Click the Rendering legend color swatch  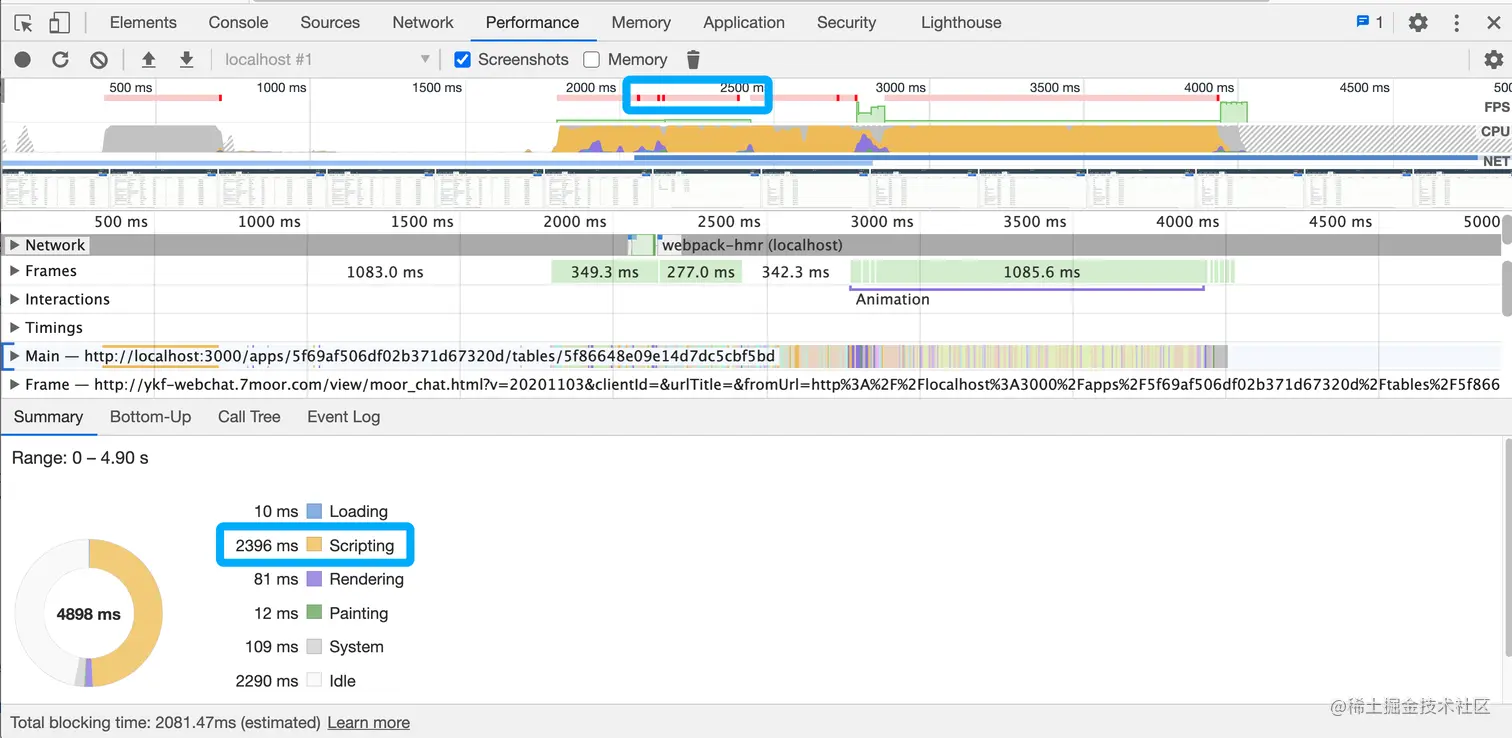[x=314, y=579]
